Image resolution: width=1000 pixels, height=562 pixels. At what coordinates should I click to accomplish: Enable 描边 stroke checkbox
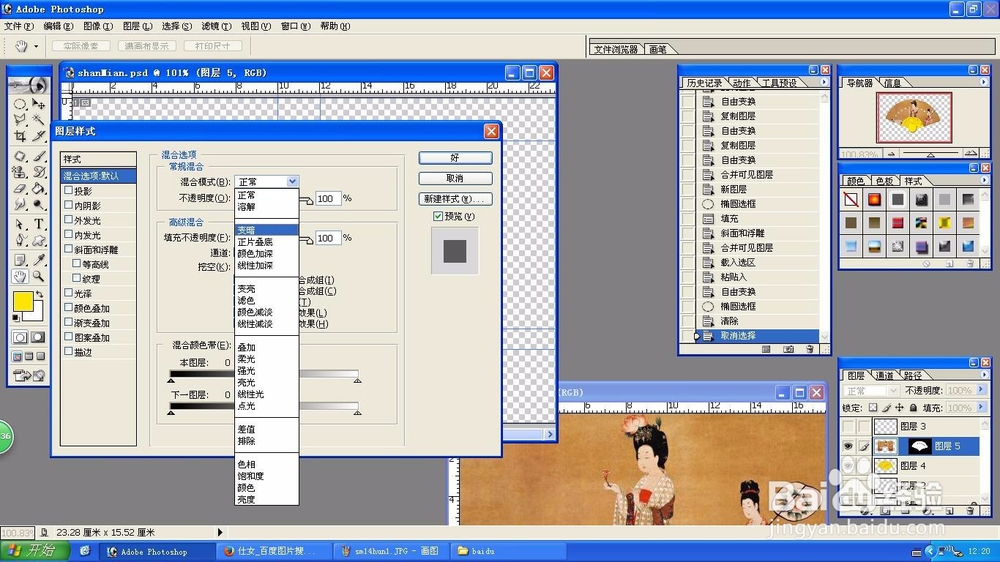tap(68, 351)
